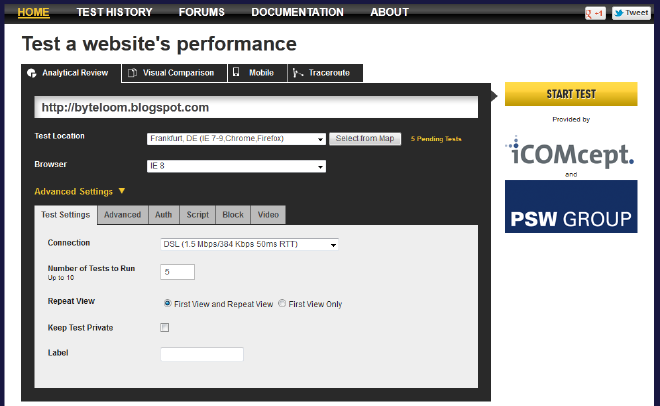Open FORUMS in top navigation
The width and height of the screenshot is (660, 406).
(x=202, y=12)
